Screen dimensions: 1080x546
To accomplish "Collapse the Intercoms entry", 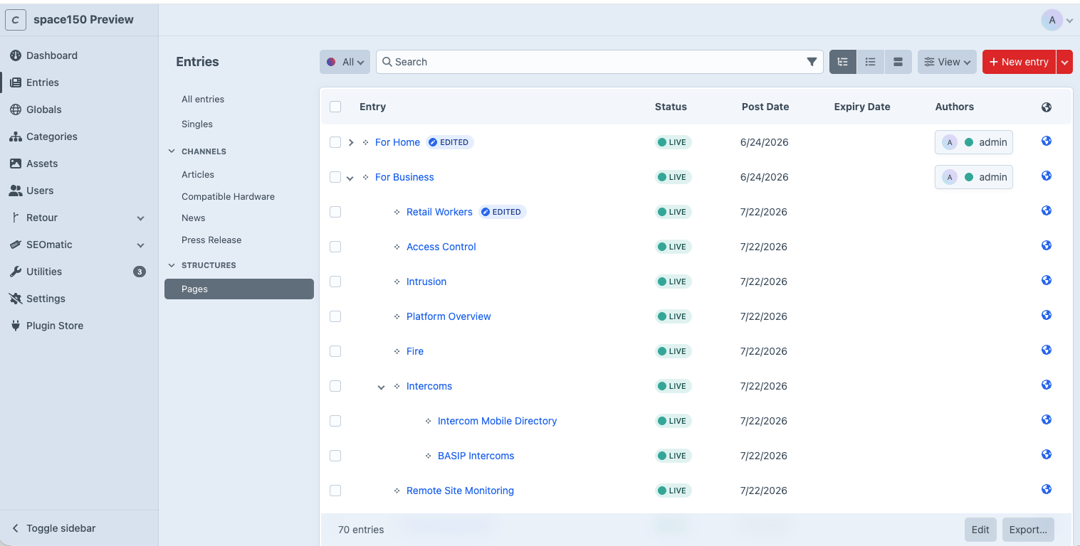I will click(x=381, y=387).
